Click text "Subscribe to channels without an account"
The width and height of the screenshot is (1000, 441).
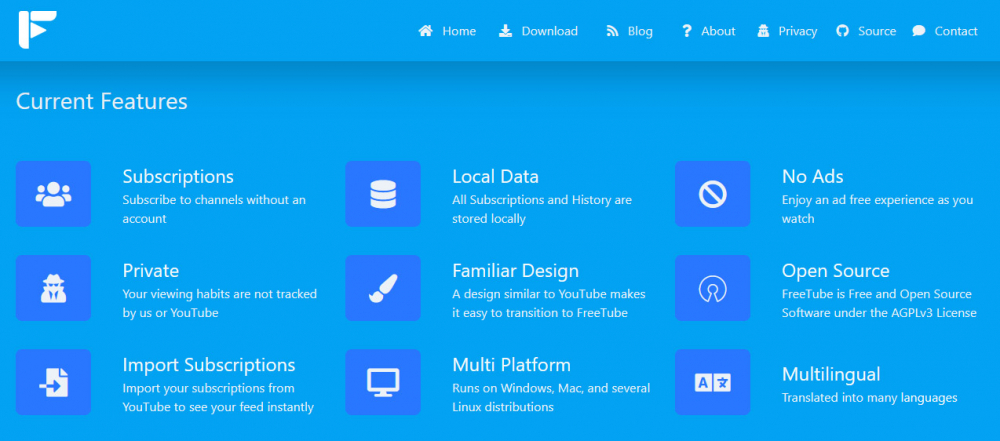pos(214,209)
